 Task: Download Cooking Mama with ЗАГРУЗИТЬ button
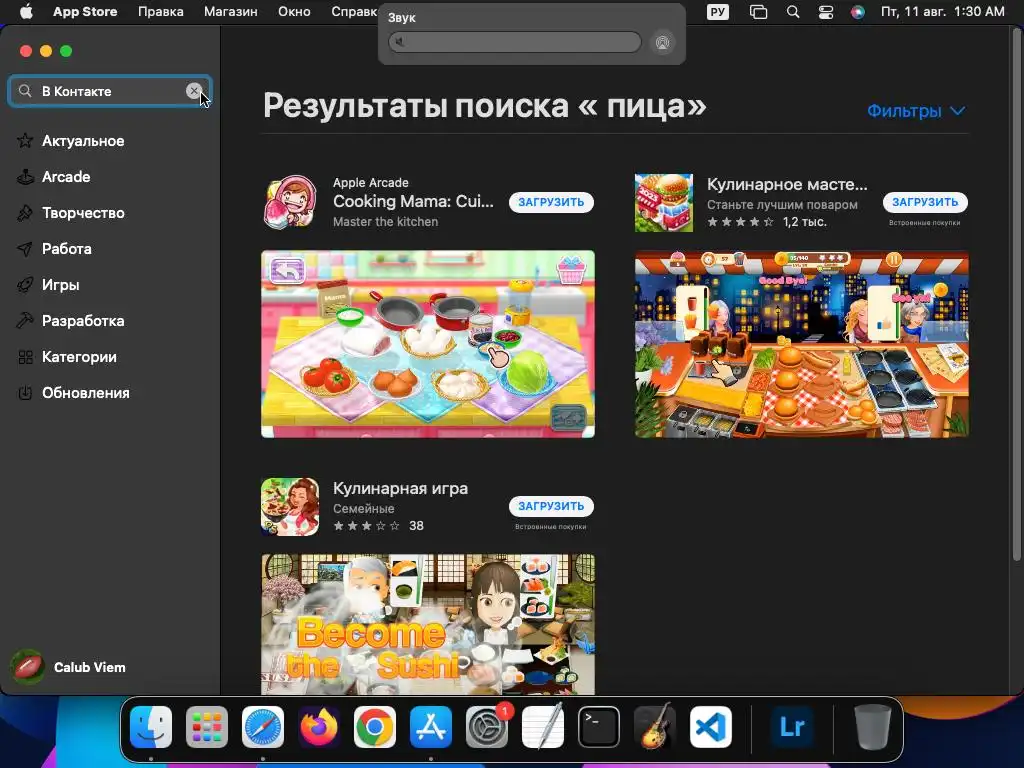[x=551, y=202]
